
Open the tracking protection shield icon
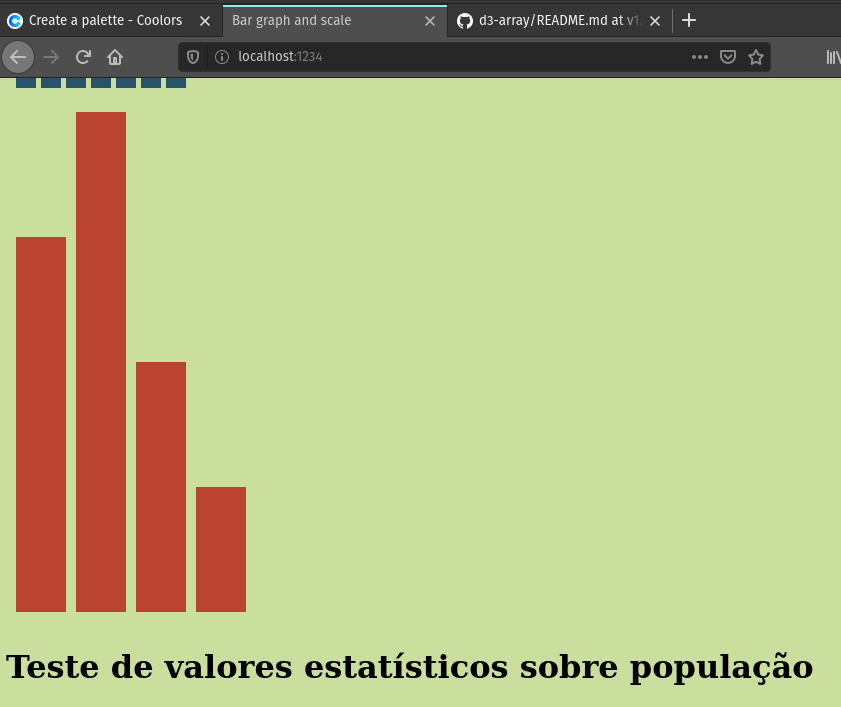coord(193,57)
